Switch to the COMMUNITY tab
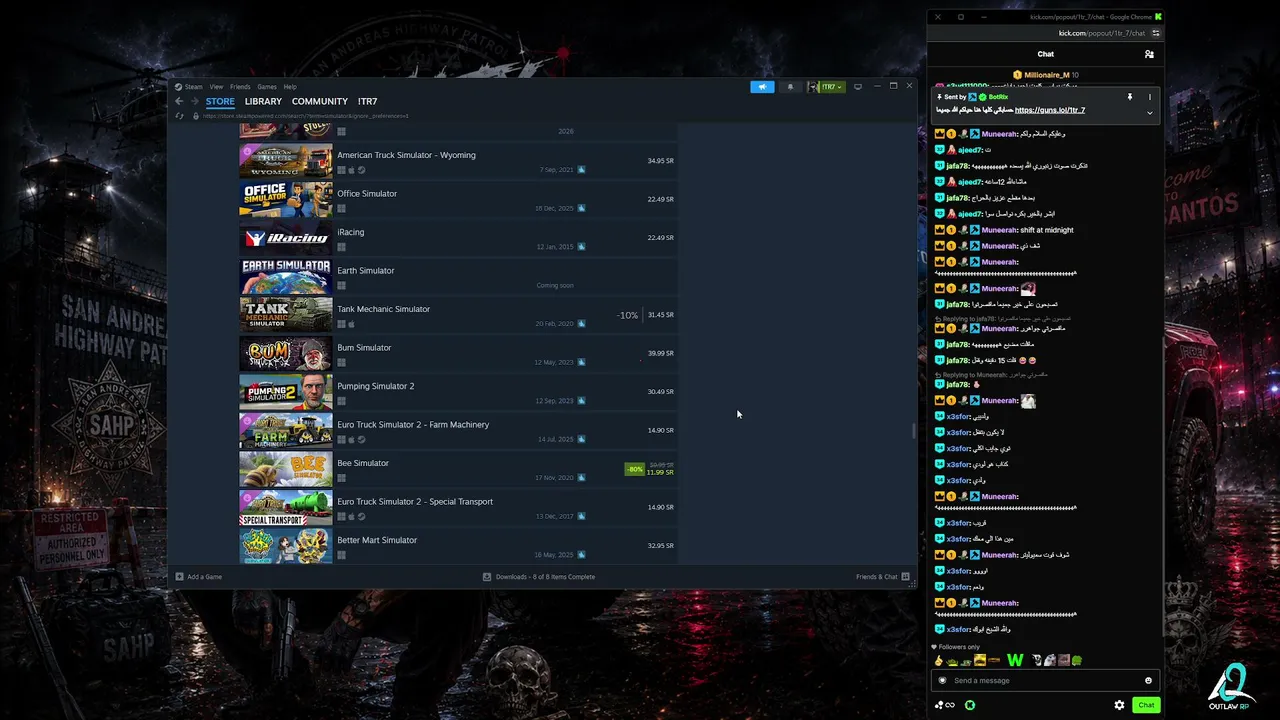This screenshot has width=1280, height=720. click(x=320, y=101)
